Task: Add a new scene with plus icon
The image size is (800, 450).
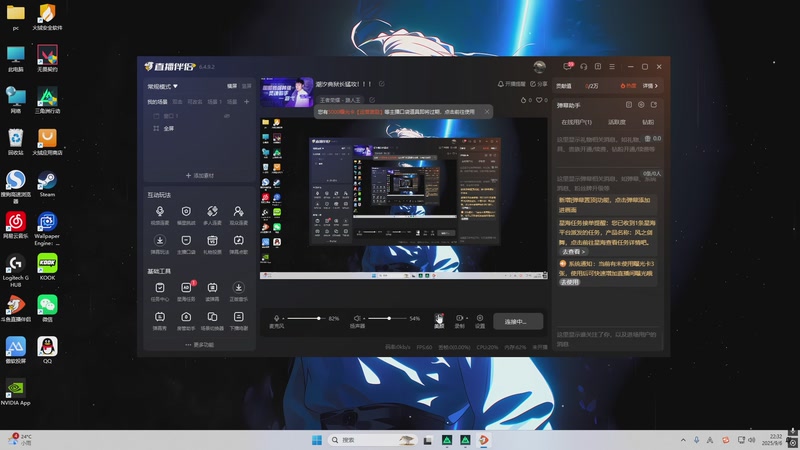Action: click(x=246, y=102)
